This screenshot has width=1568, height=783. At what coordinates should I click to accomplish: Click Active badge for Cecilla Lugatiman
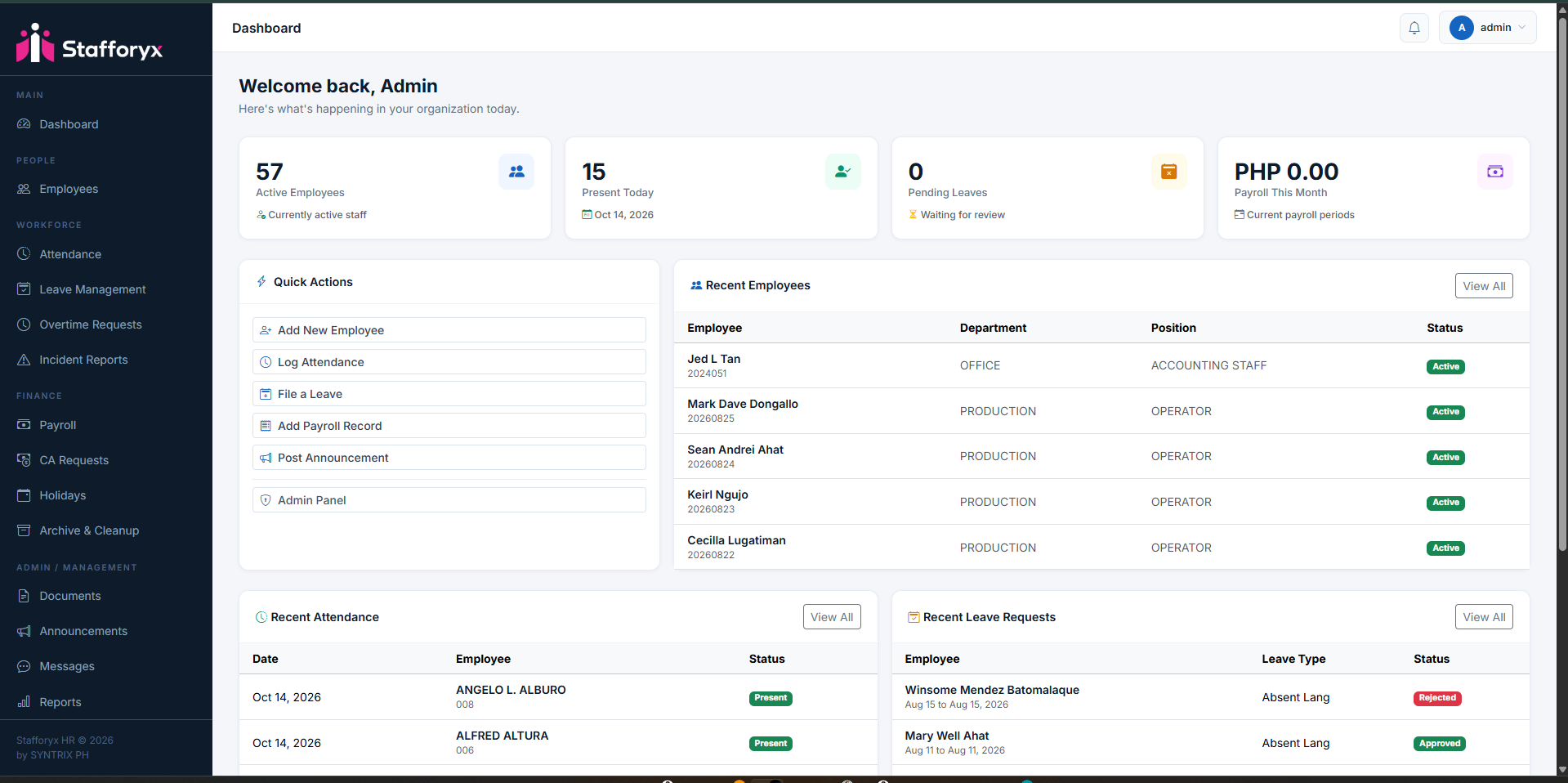[1445, 548]
